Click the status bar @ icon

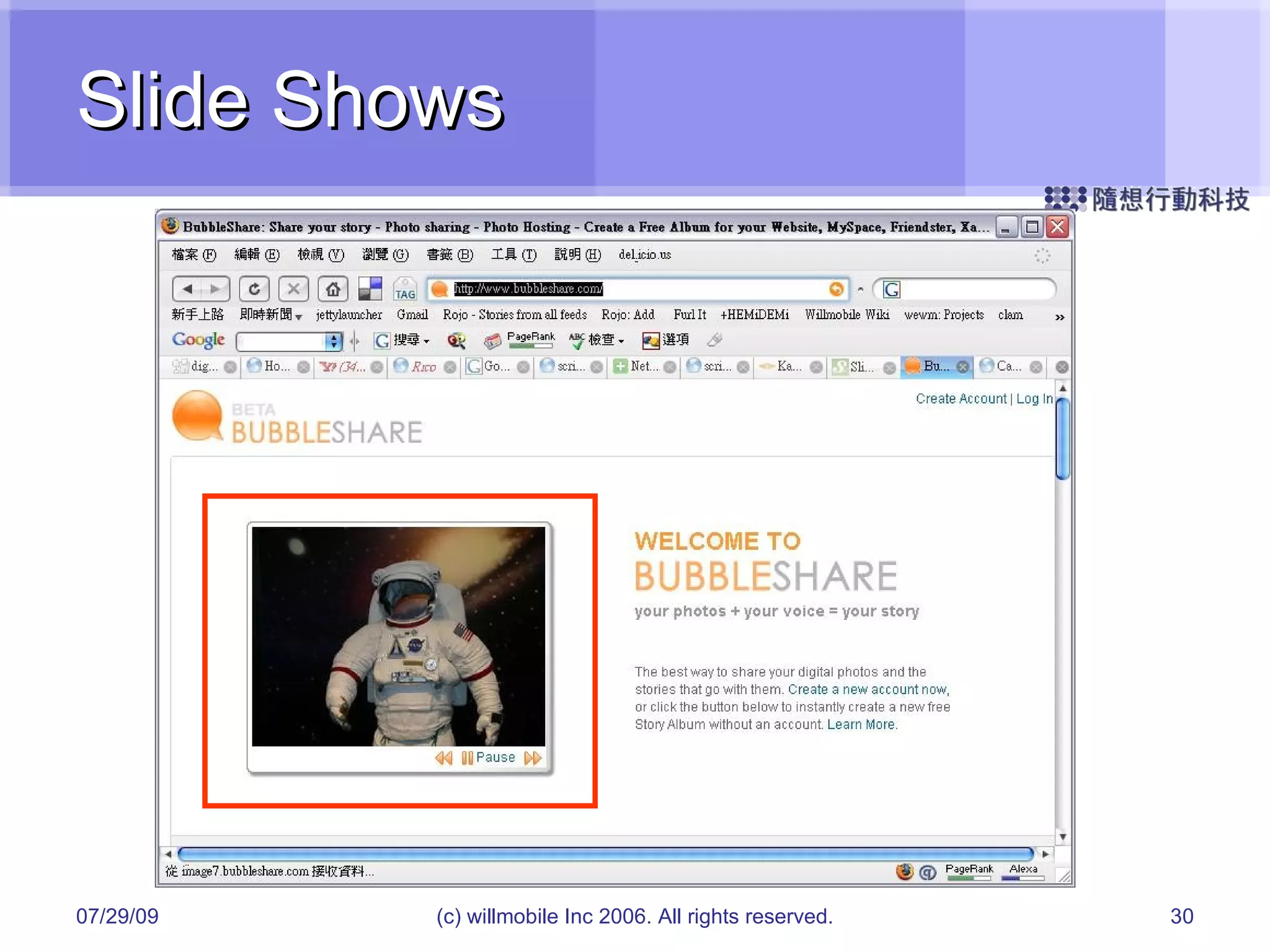click(x=928, y=873)
